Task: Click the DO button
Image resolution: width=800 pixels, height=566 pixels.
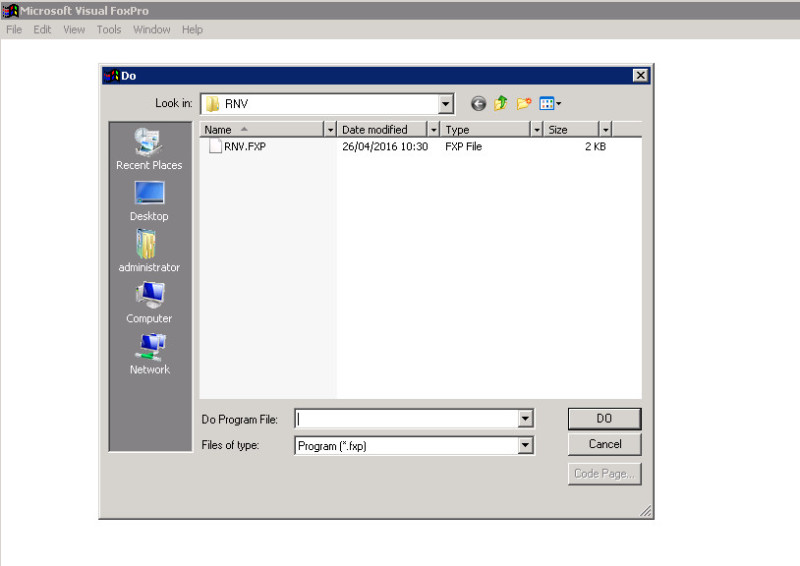Action: tap(605, 419)
